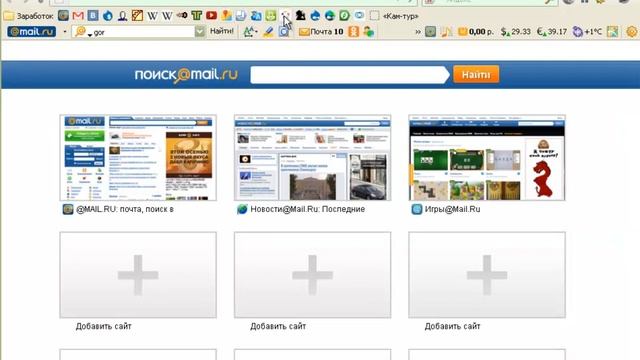Click the поиск@mail.ru logo
Image resolution: width=640 pixels, height=360 pixels.
(186, 75)
